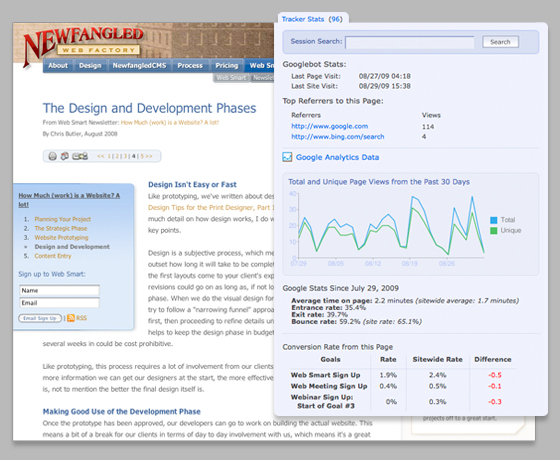This screenshot has height=460, width=560.
Task: Click the Search button in Tracker Stats
Action: pyautogui.click(x=500, y=42)
